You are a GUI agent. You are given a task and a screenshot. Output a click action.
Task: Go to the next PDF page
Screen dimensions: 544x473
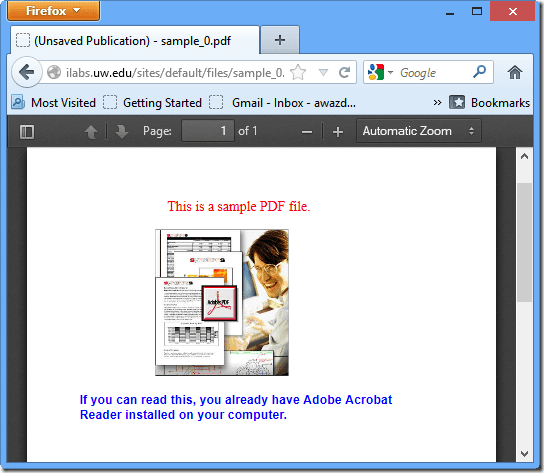[121, 132]
